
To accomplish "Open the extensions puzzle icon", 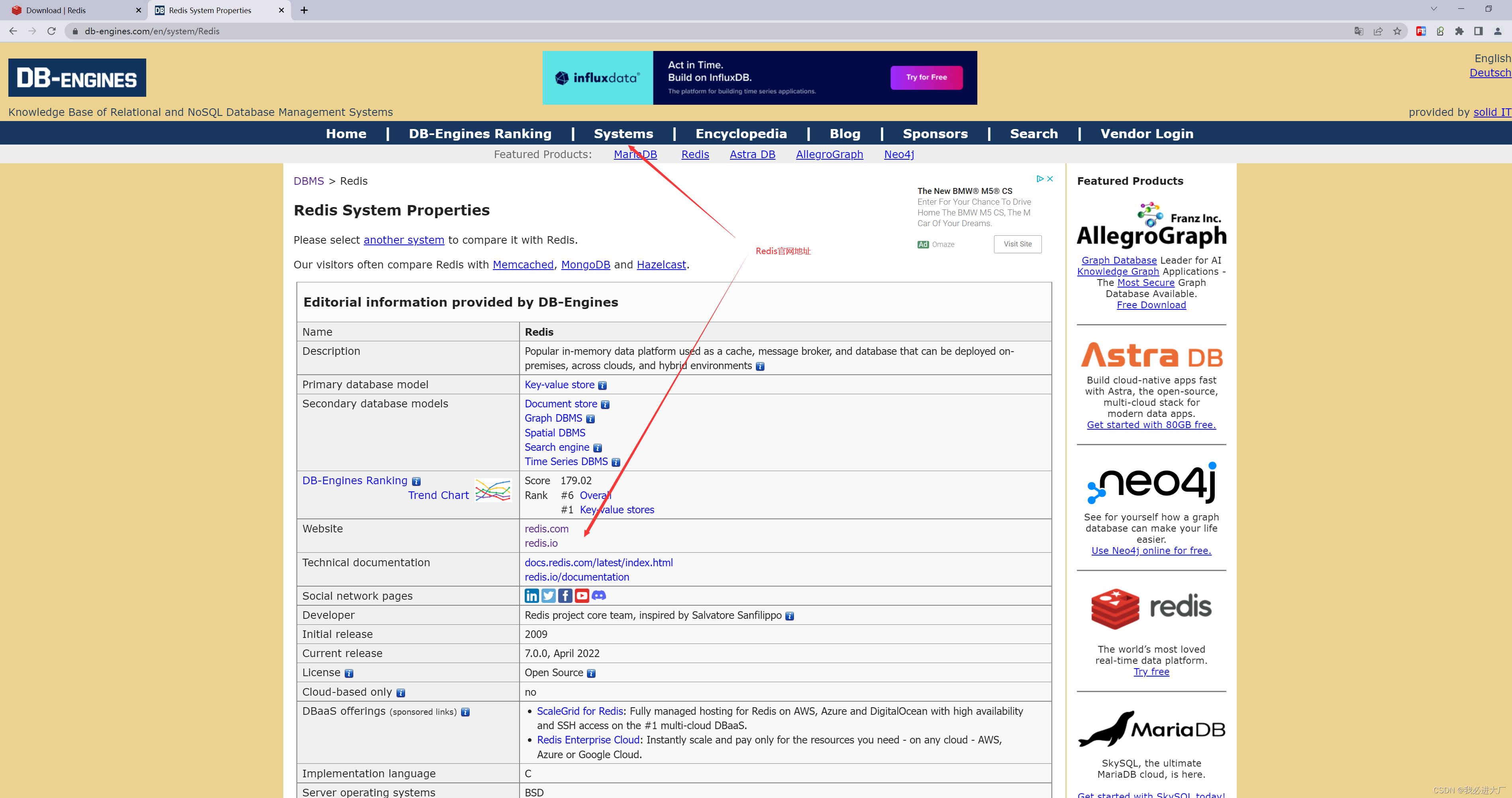I will pyautogui.click(x=1459, y=31).
